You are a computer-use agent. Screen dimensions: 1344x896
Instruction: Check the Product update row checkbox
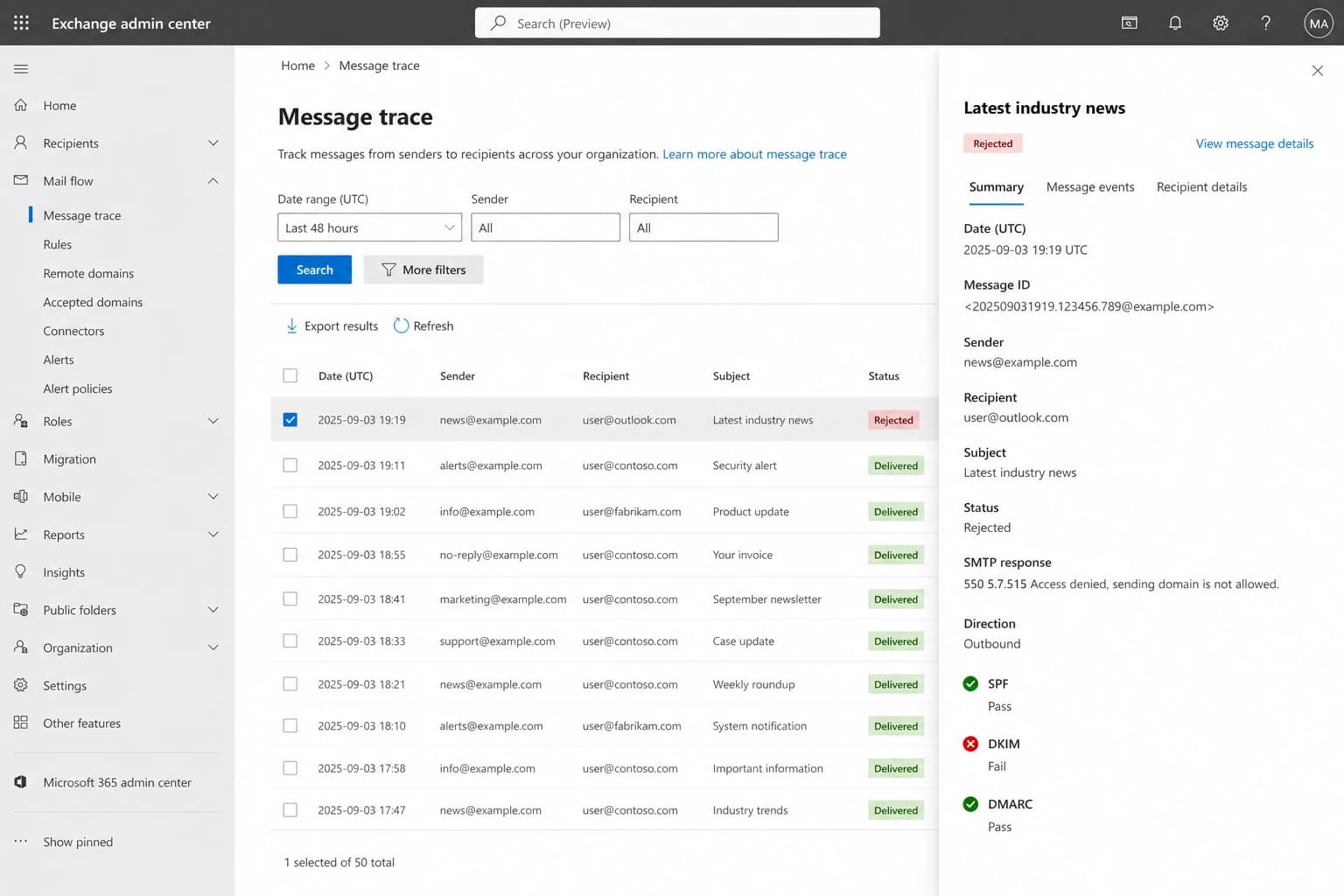[290, 511]
